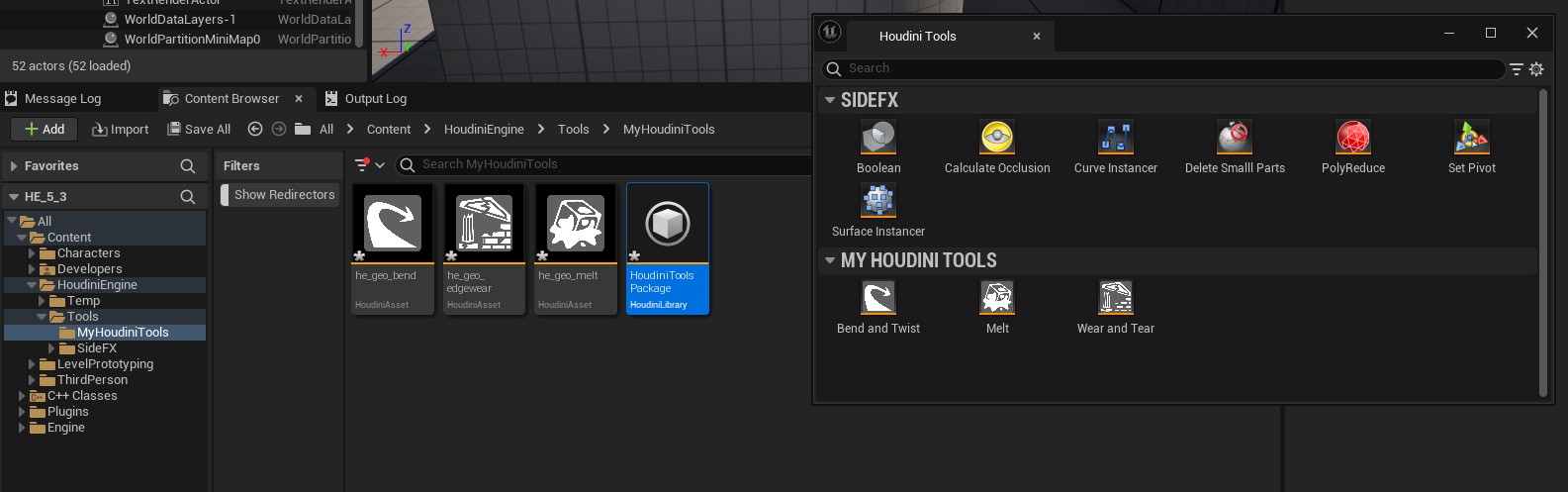Click the Save All button

point(199,130)
